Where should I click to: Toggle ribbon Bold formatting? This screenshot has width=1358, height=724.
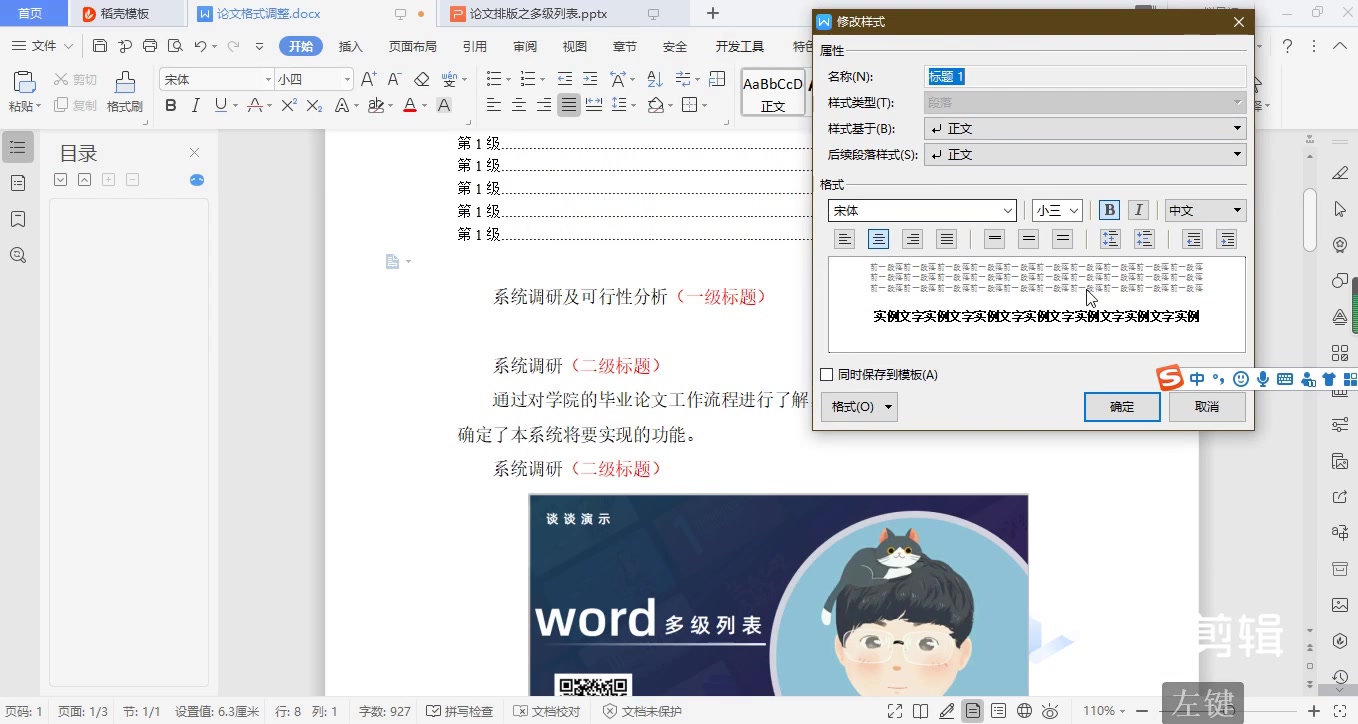(171, 105)
